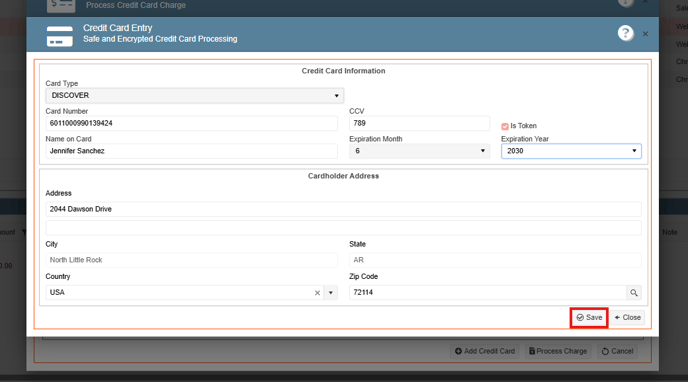This screenshot has width=688, height=382.
Task: Click Cancel in Process Credit Card Charge window
Action: 617,351
